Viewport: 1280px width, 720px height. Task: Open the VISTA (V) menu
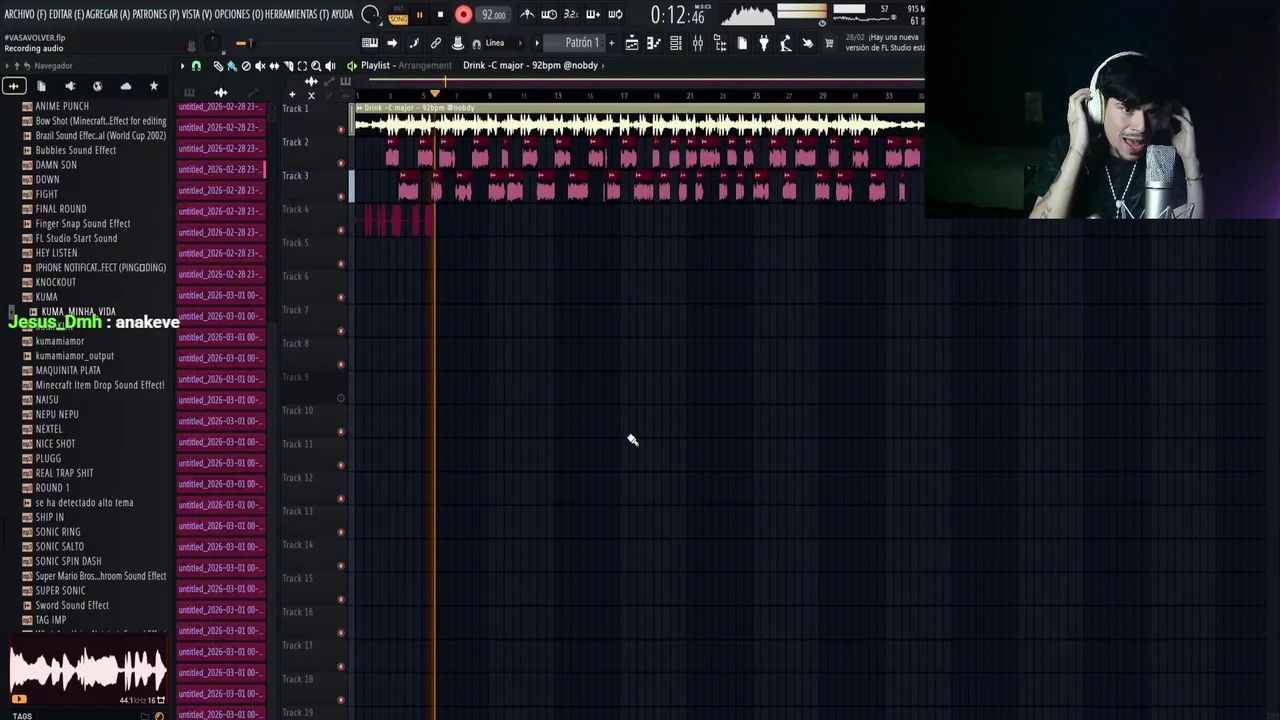tap(197, 14)
